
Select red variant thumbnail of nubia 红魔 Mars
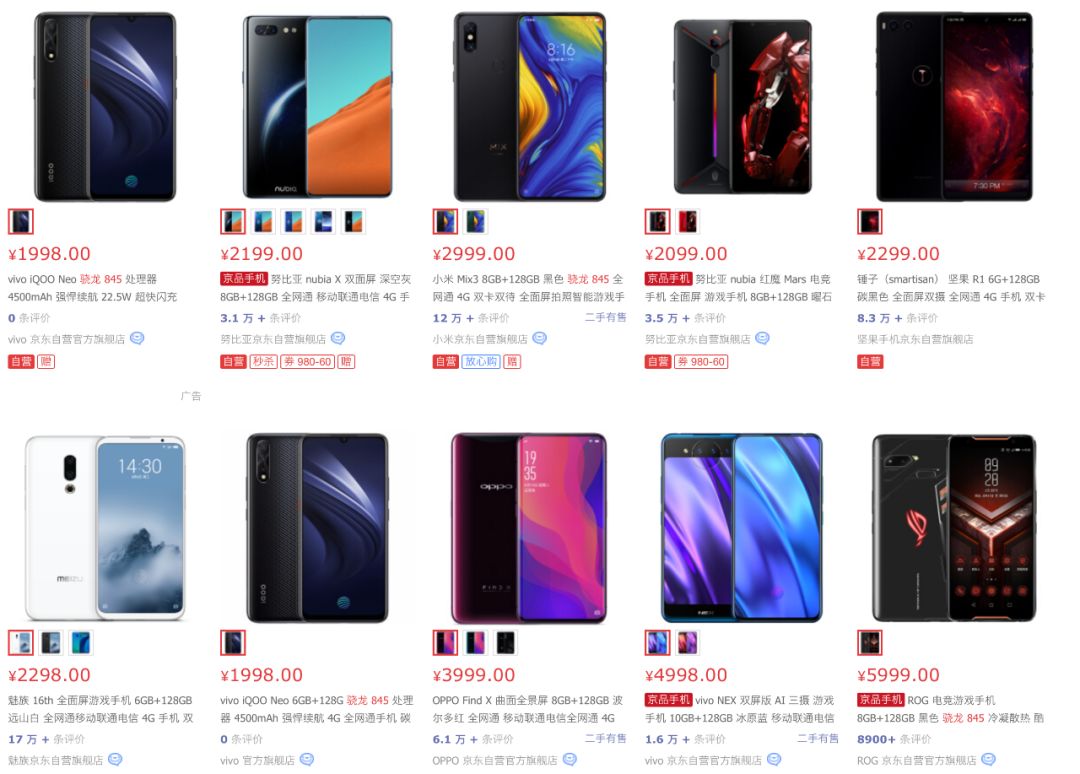tap(687, 222)
